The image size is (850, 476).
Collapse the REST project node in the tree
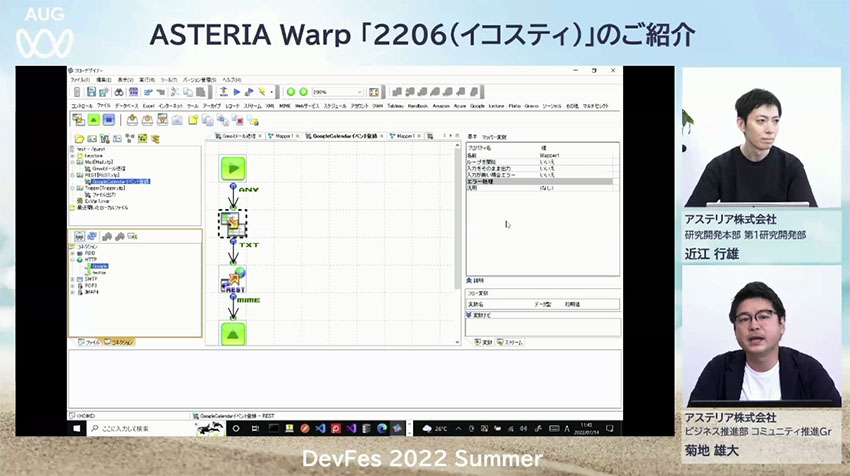tap(73, 175)
